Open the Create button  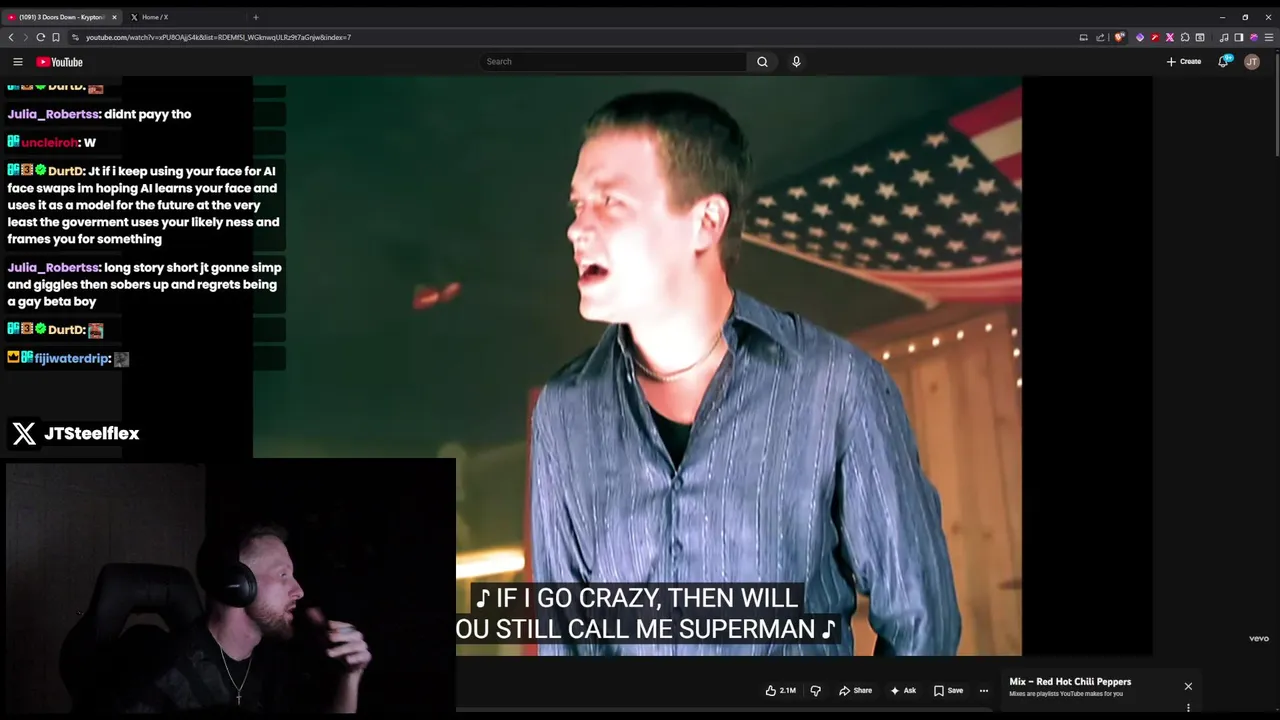pos(1184,62)
